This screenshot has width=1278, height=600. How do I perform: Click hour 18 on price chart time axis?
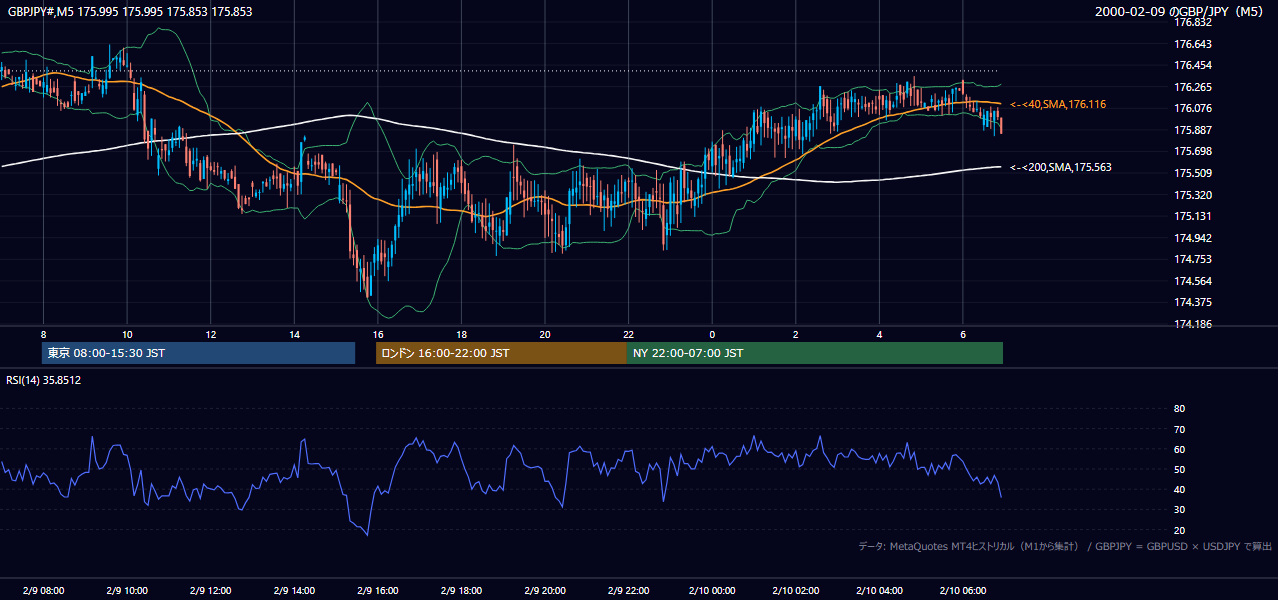point(461,333)
